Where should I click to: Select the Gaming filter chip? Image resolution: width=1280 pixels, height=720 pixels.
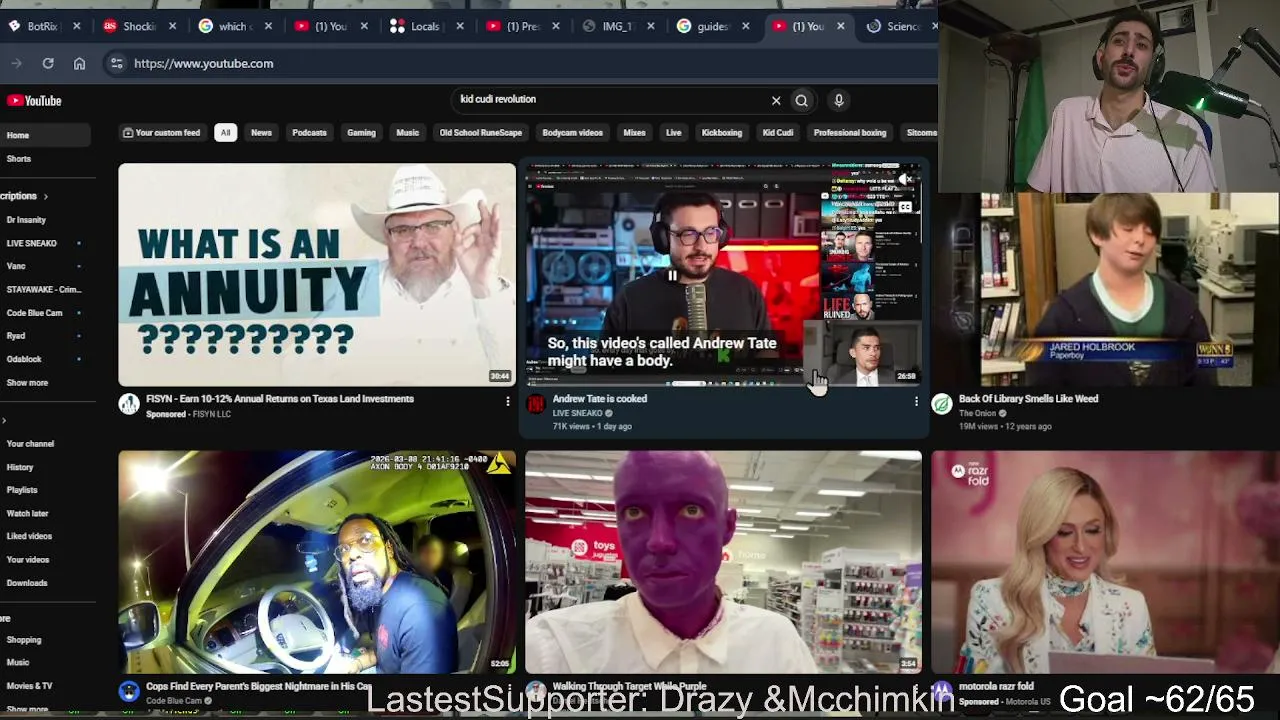pyautogui.click(x=361, y=132)
